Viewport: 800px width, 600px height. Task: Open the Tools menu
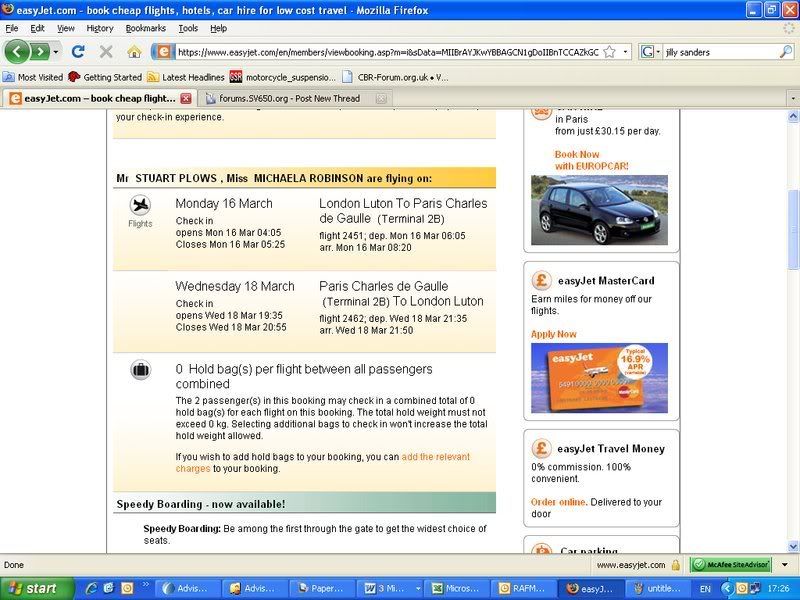(x=188, y=28)
